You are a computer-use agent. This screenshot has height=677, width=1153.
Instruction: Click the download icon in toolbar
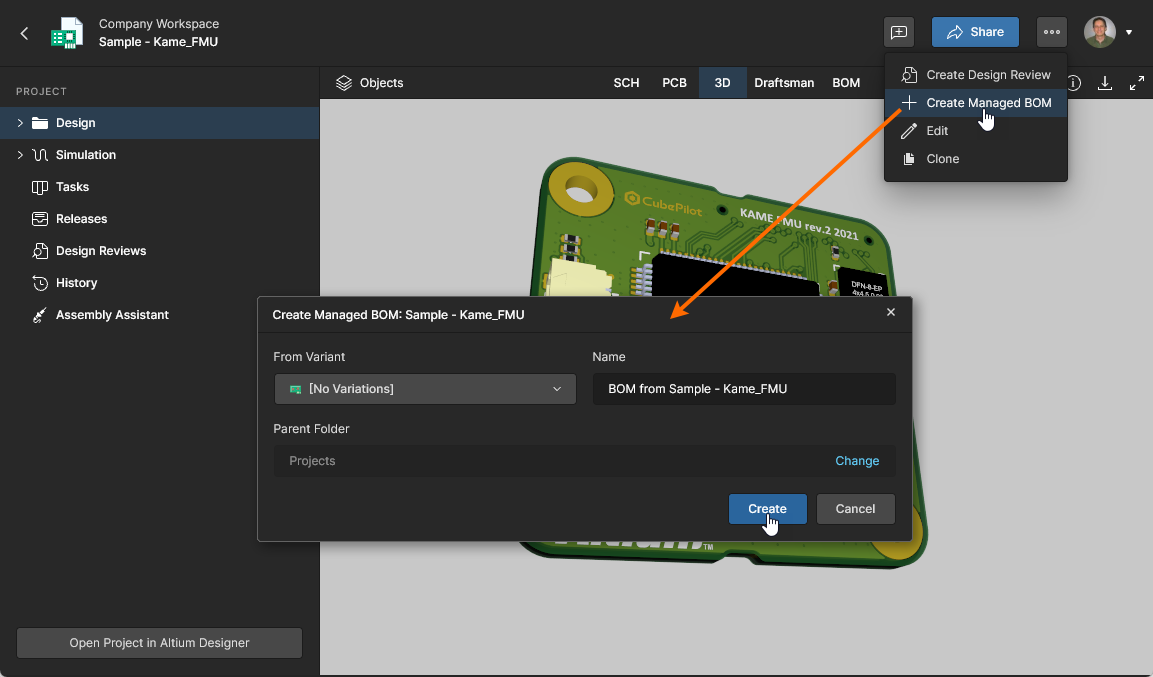pyautogui.click(x=1104, y=83)
